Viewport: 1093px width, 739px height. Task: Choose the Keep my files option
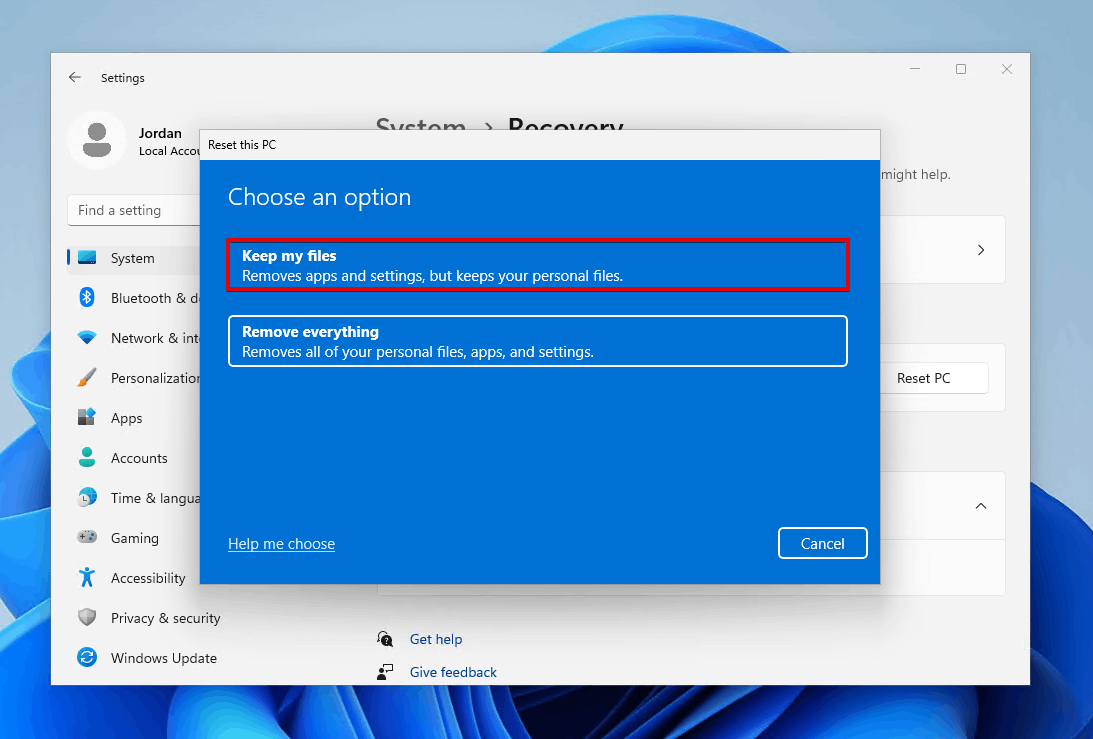[x=538, y=265]
